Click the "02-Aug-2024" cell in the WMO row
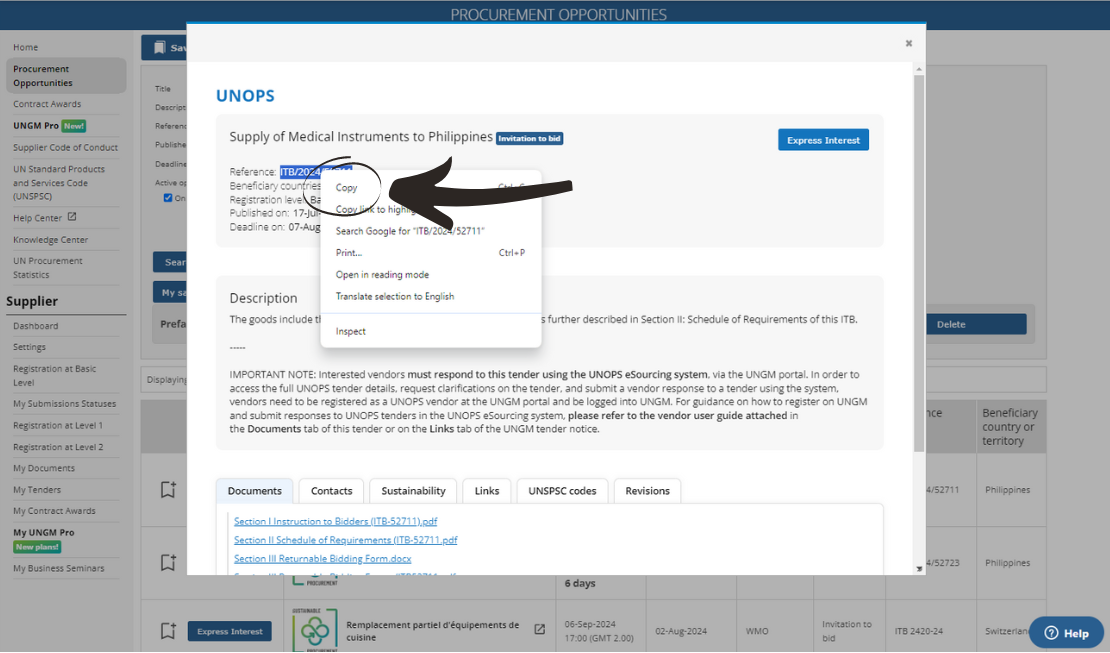 point(681,631)
